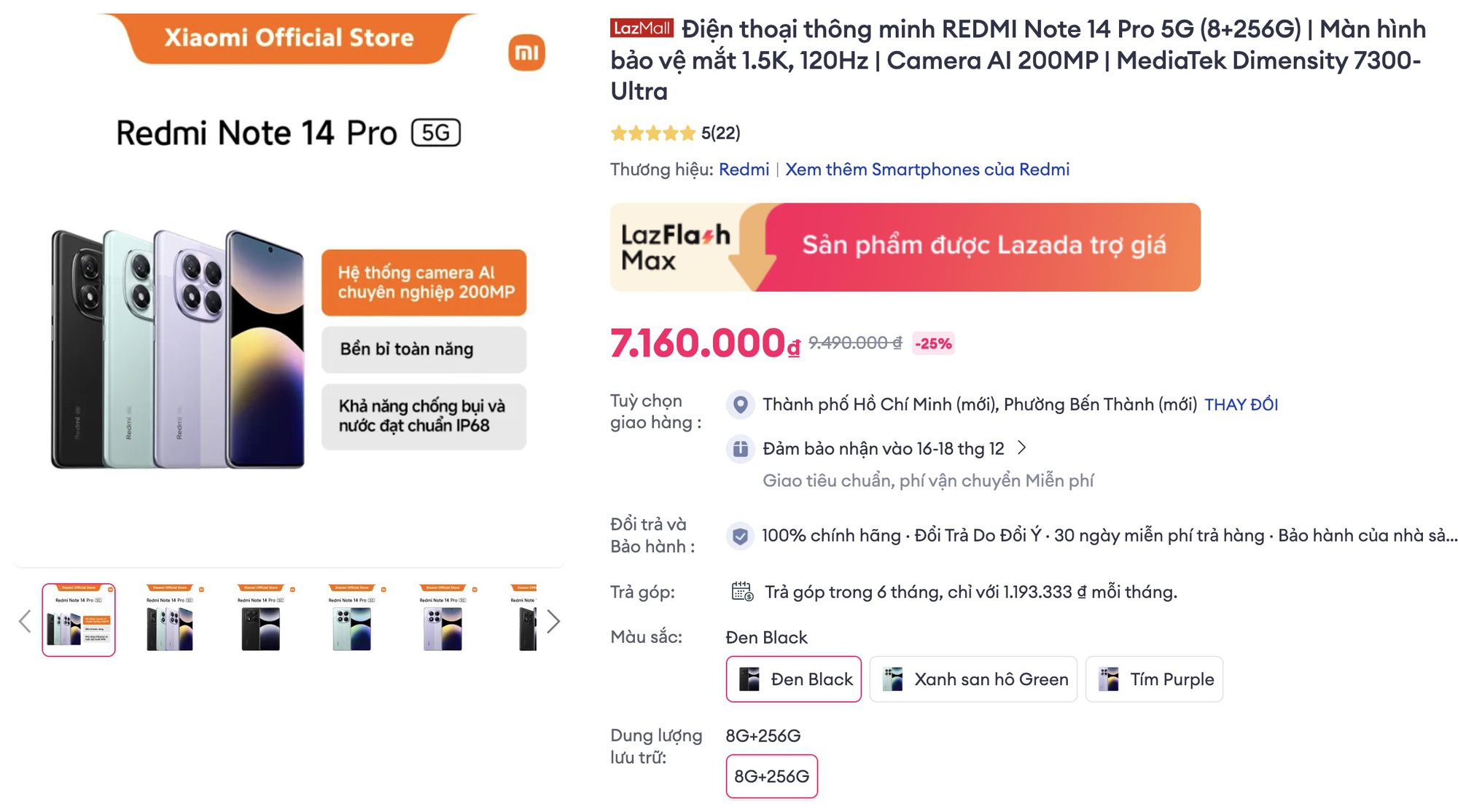Screen dimensions: 1458x812
Task: Click the warranty shield checkmark icon
Action: (x=740, y=536)
